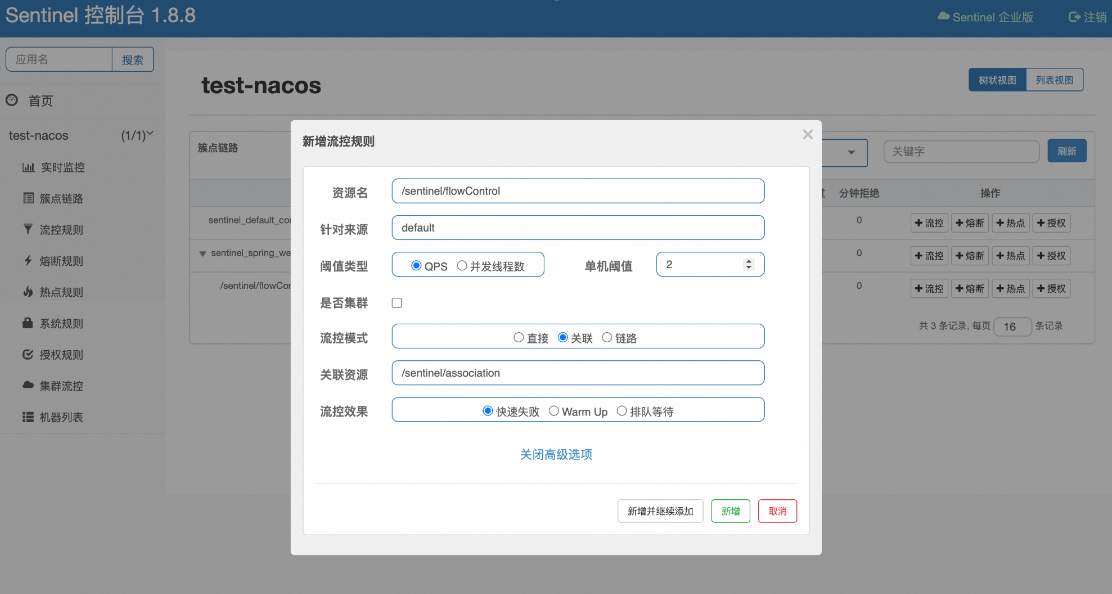This screenshot has height=594, width=1112.
Task: Enable the 是否集群 checkbox
Action: (397, 303)
